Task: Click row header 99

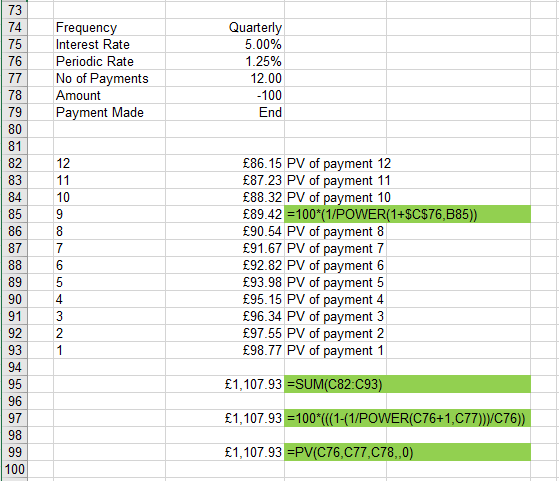Action: (14, 452)
